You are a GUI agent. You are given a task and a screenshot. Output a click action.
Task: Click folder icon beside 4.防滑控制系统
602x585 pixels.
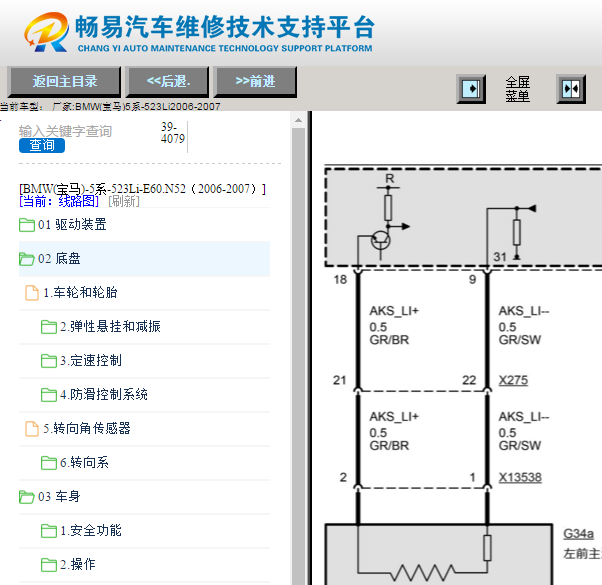tap(49, 395)
